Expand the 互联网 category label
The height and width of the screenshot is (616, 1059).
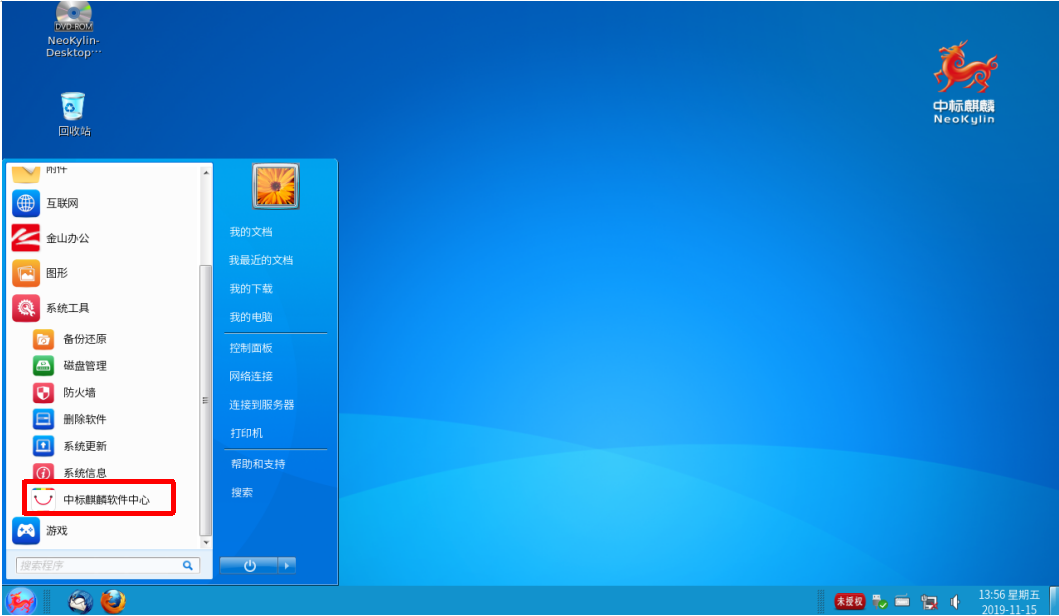tap(62, 203)
